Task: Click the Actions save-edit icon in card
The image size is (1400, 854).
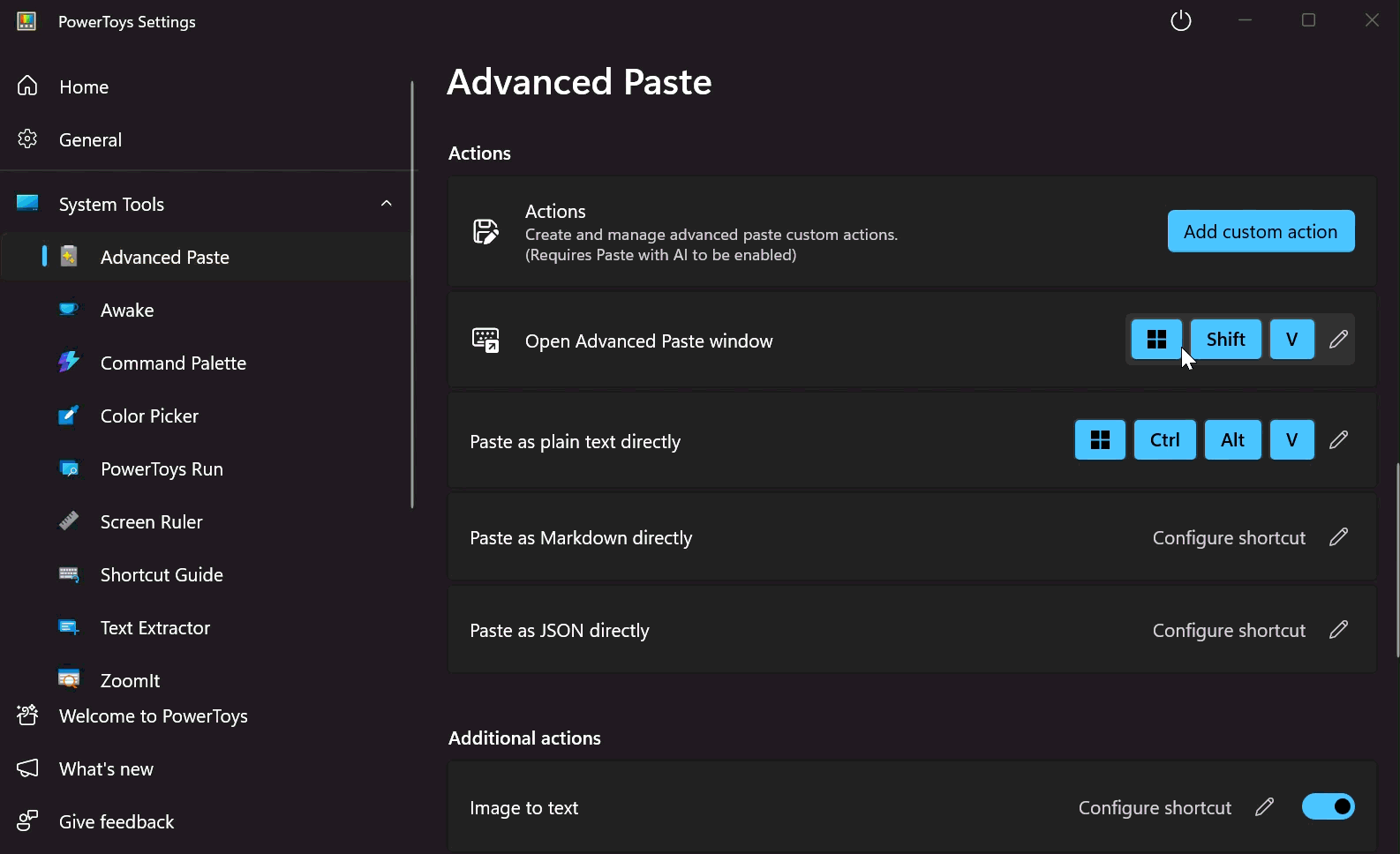Action: pos(485,231)
